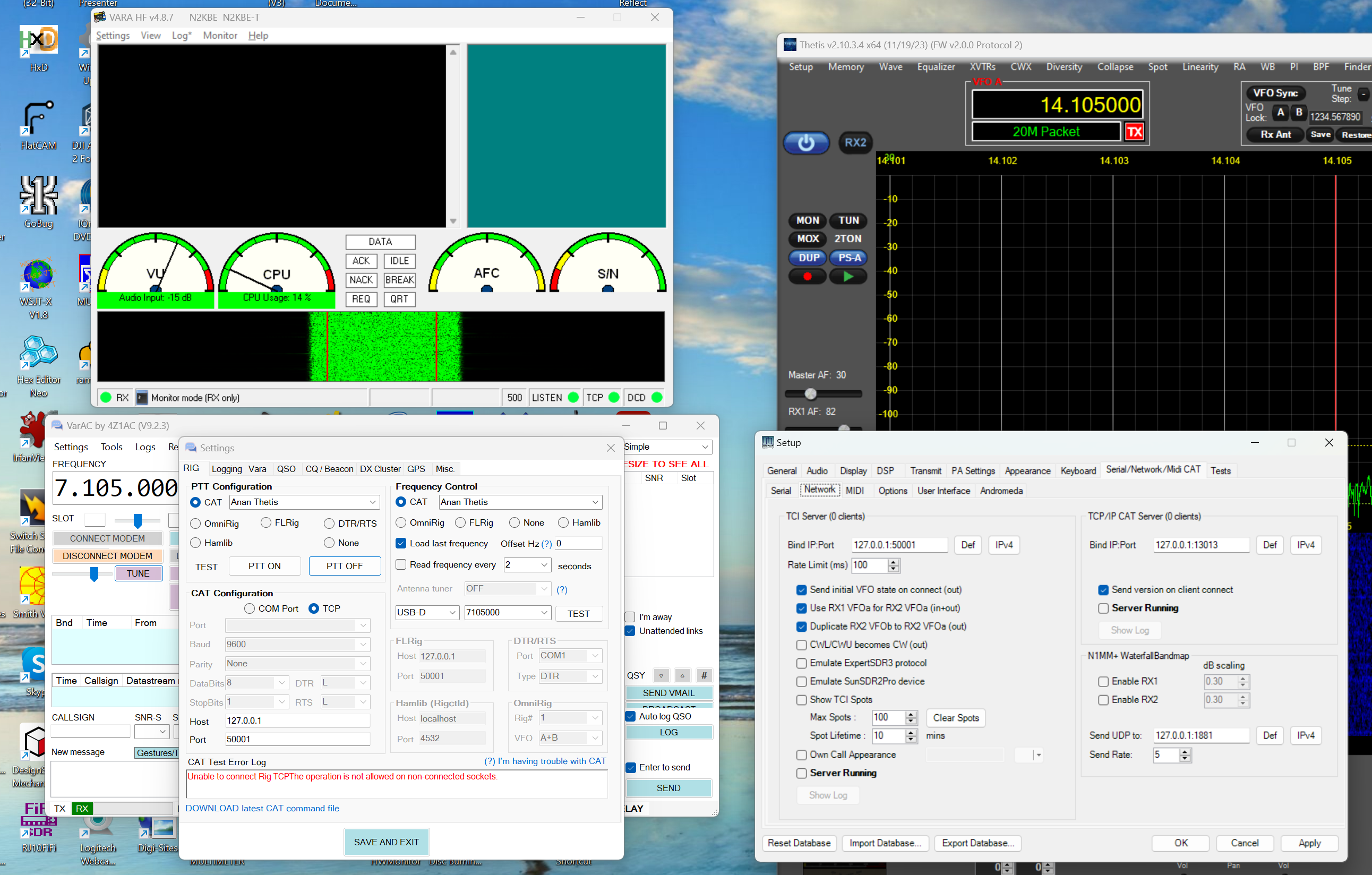Click DOWNLOAD latest CAT command file link
The width and height of the screenshot is (1372, 875).
click(262, 808)
